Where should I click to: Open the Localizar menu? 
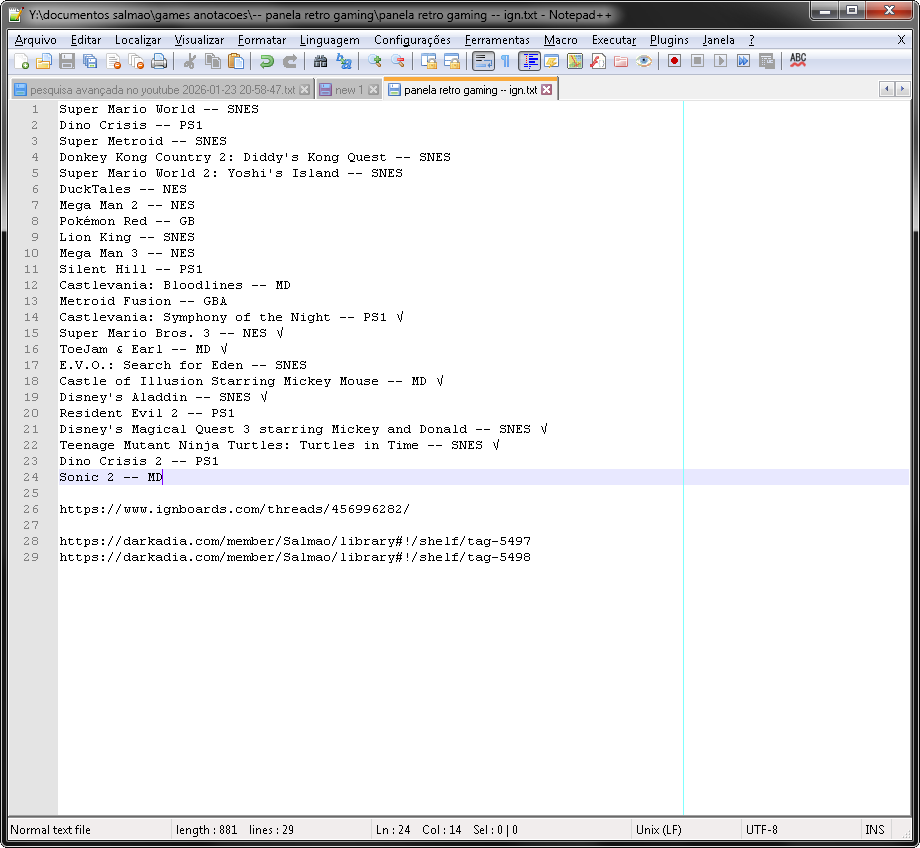pos(138,40)
